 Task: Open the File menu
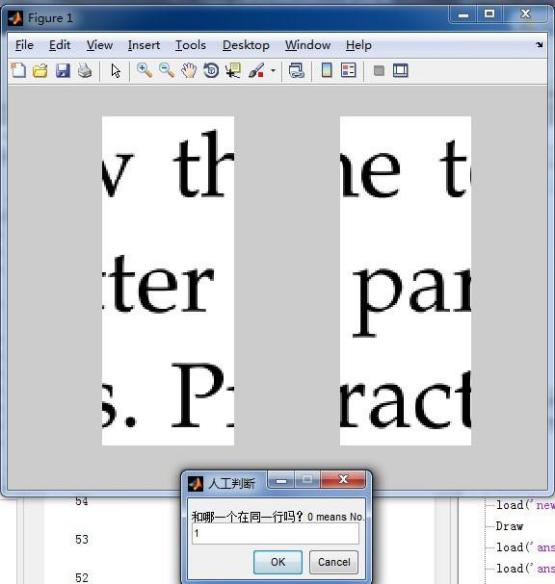[24, 45]
